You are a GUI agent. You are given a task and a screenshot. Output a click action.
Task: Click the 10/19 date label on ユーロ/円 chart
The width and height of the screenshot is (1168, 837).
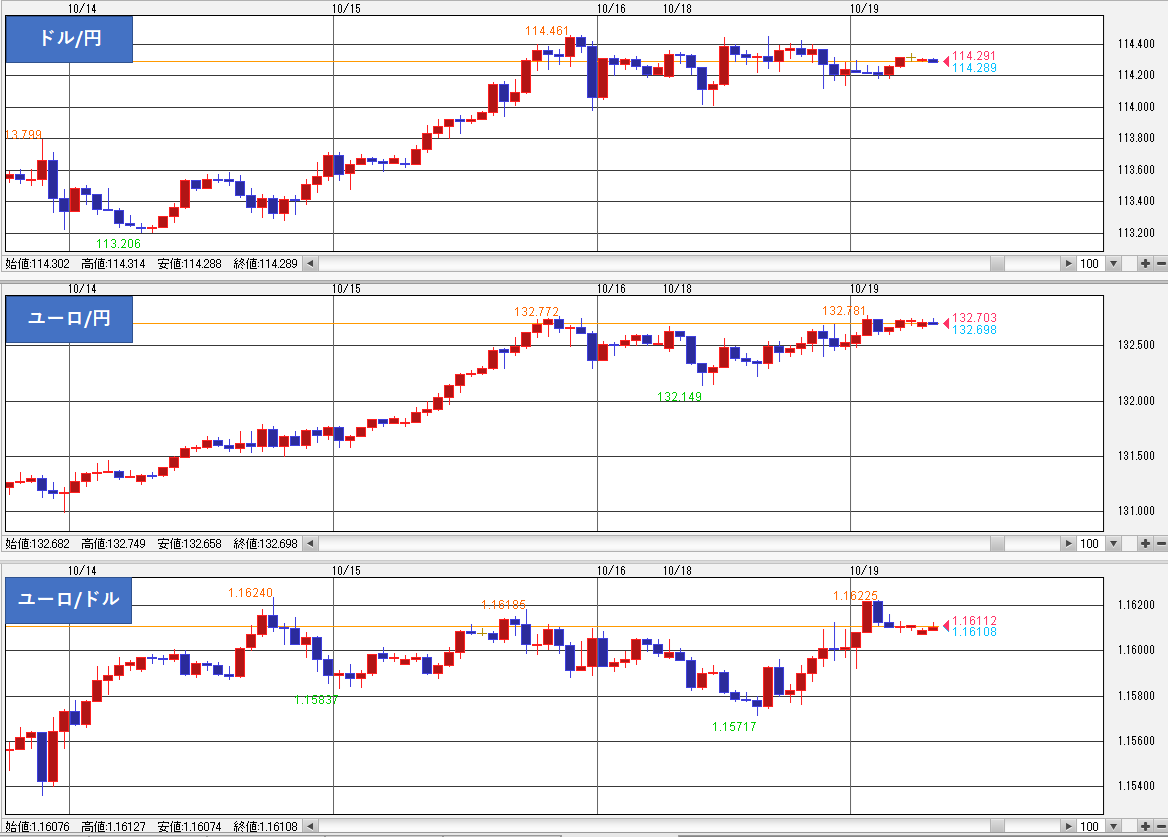(x=864, y=289)
